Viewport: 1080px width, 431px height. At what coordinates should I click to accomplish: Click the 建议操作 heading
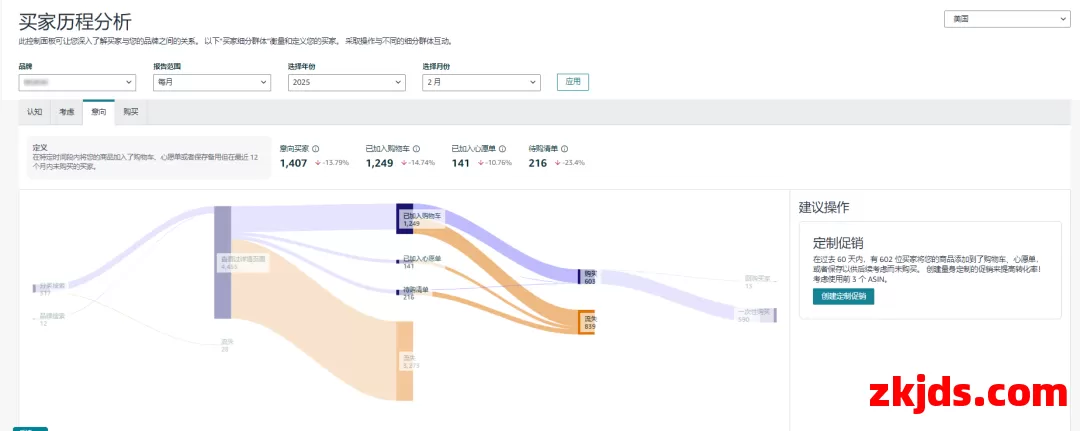824,207
